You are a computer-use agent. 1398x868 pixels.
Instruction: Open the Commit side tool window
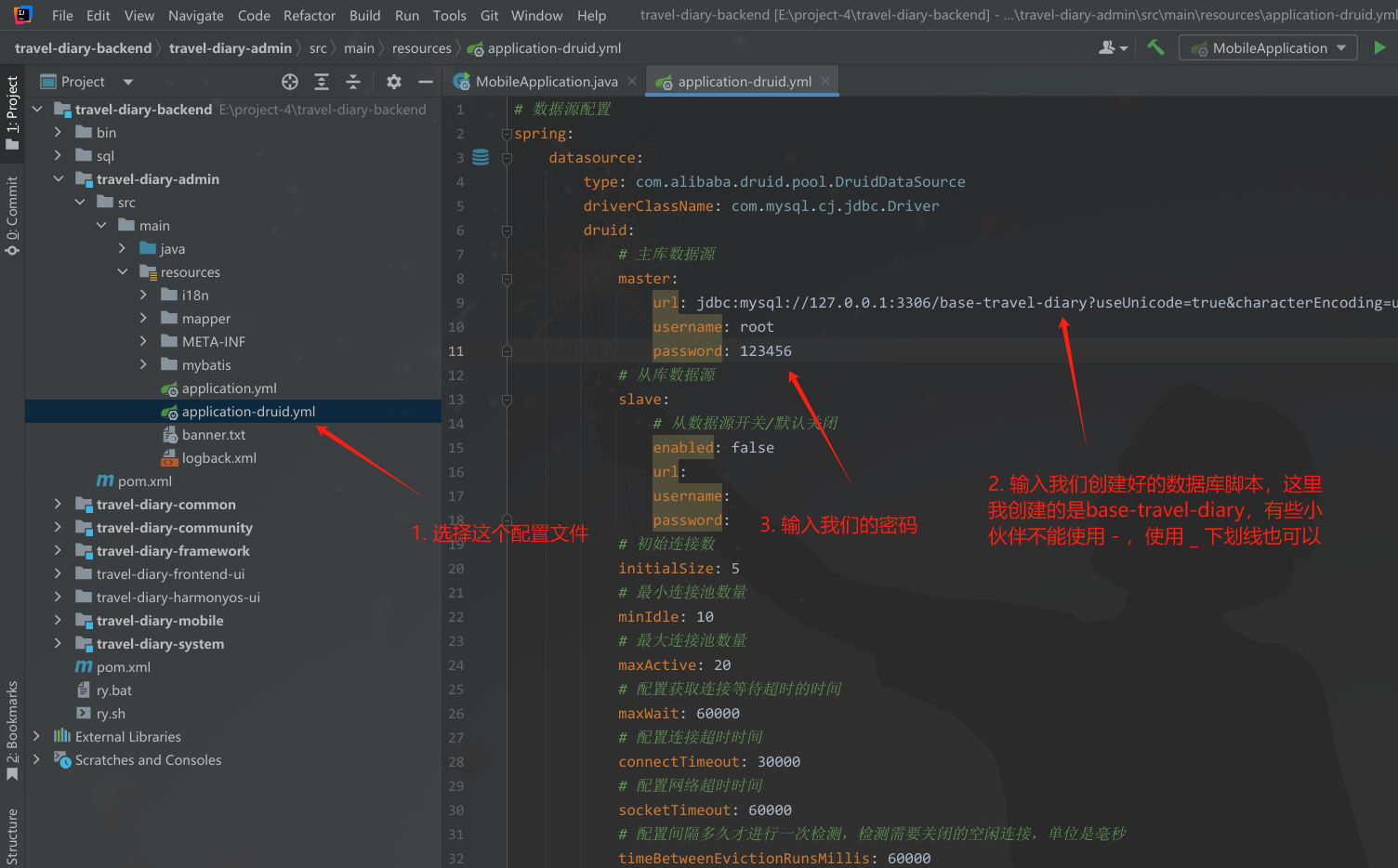pyautogui.click(x=12, y=216)
